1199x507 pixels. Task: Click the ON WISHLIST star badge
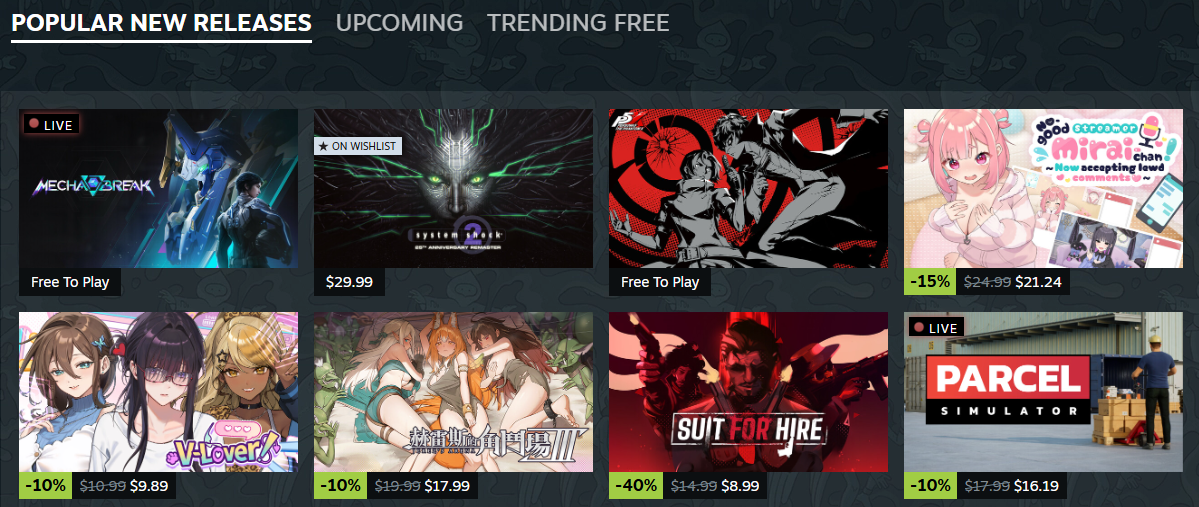(358, 146)
